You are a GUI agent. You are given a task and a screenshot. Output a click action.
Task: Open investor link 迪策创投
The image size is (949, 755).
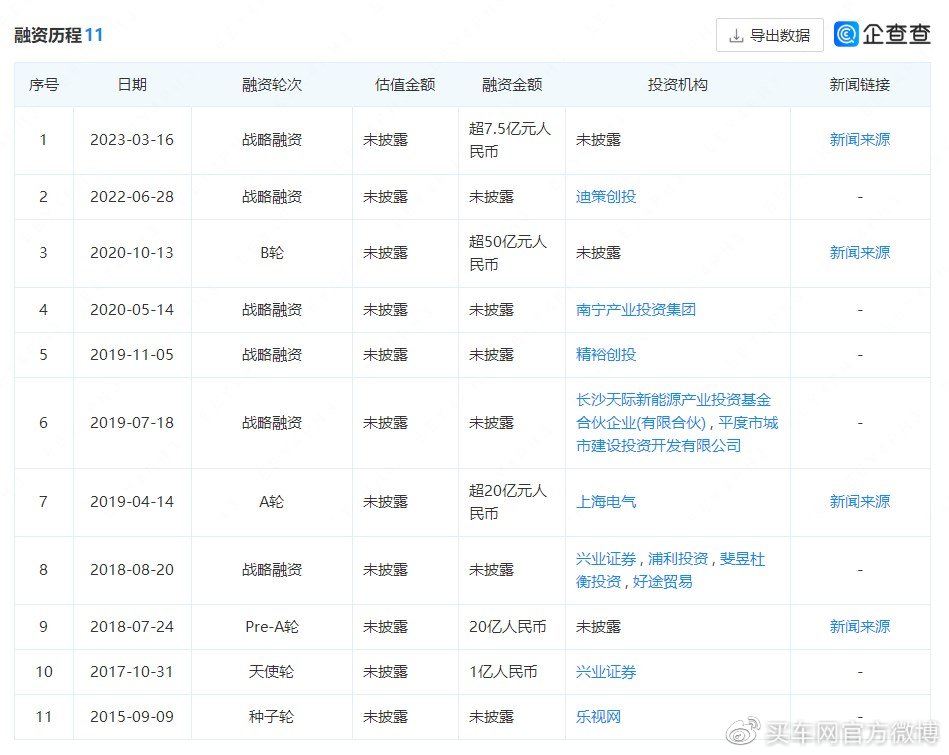pos(606,197)
